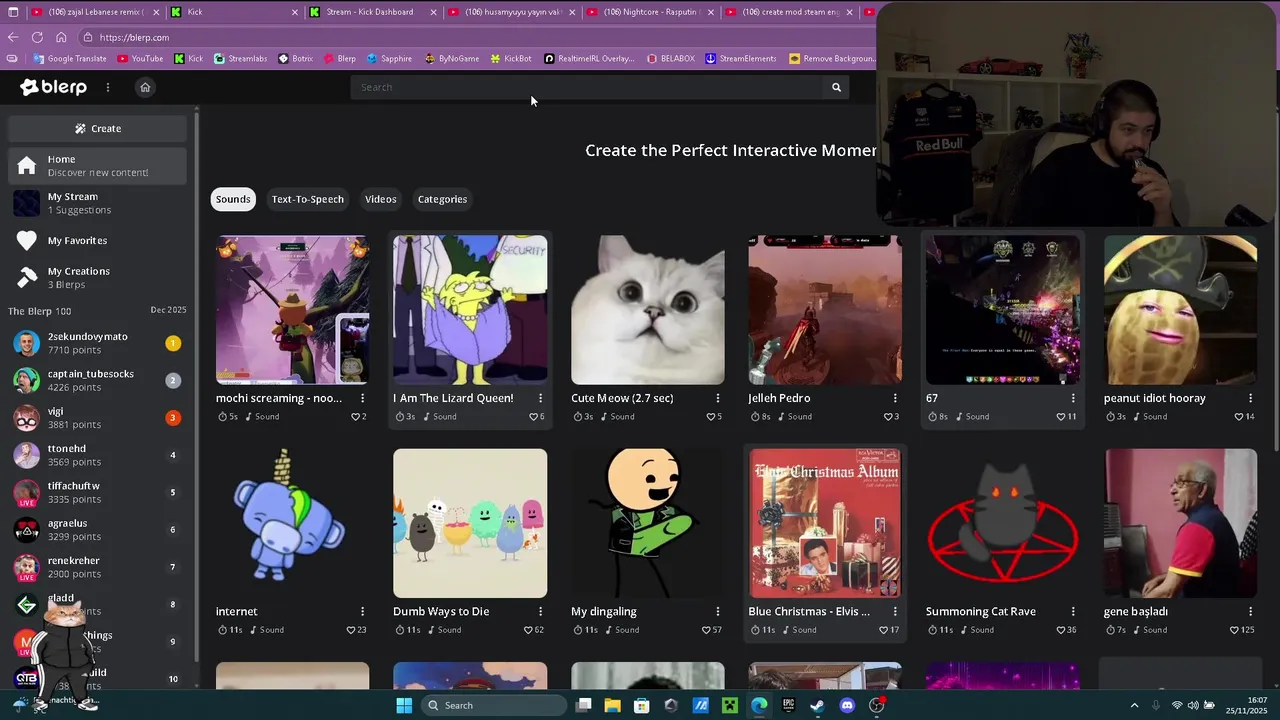Image resolution: width=1280 pixels, height=720 pixels.
Task: Switch to the Videos tab
Action: 381,199
